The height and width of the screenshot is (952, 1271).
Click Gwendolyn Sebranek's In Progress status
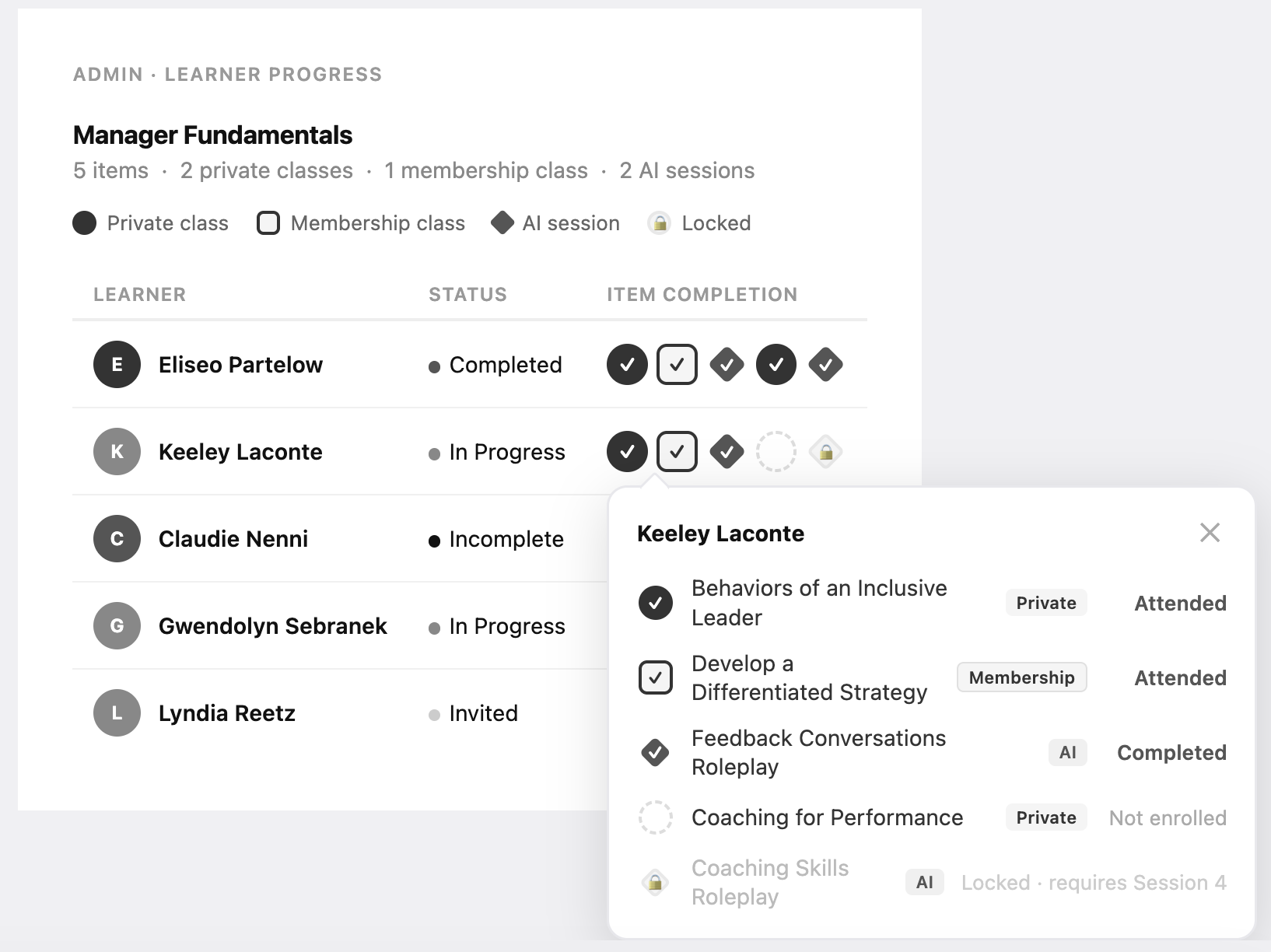pos(496,626)
